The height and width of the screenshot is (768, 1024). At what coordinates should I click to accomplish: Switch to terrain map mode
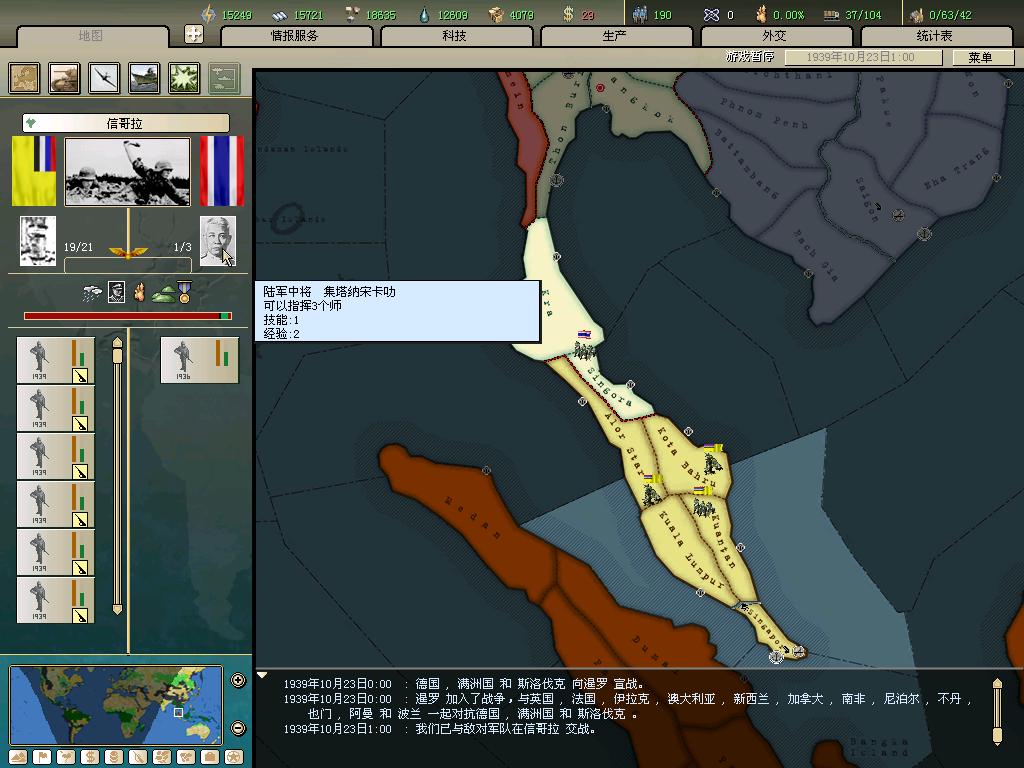click(x=18, y=757)
